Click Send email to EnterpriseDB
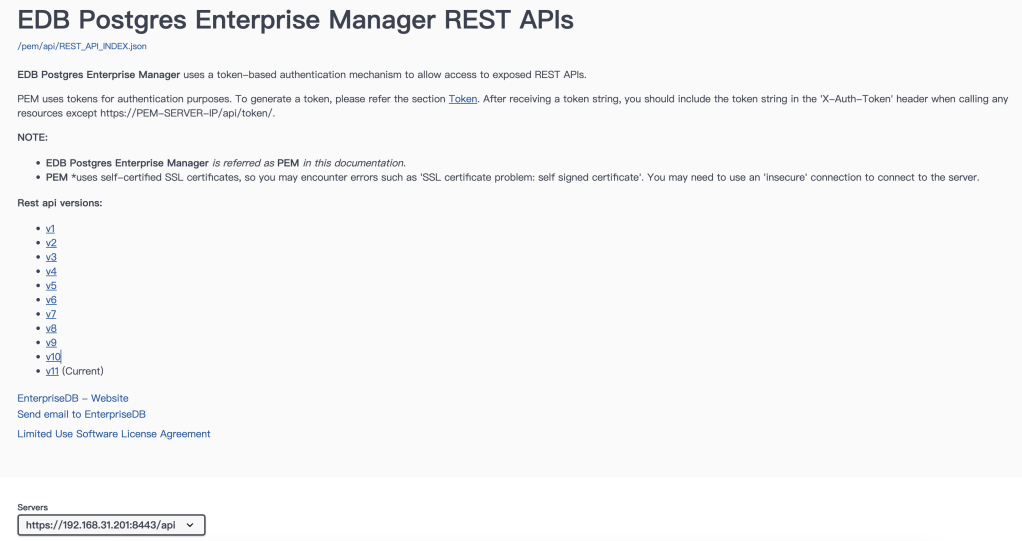The height and width of the screenshot is (541, 1022). pyautogui.click(x=82, y=414)
